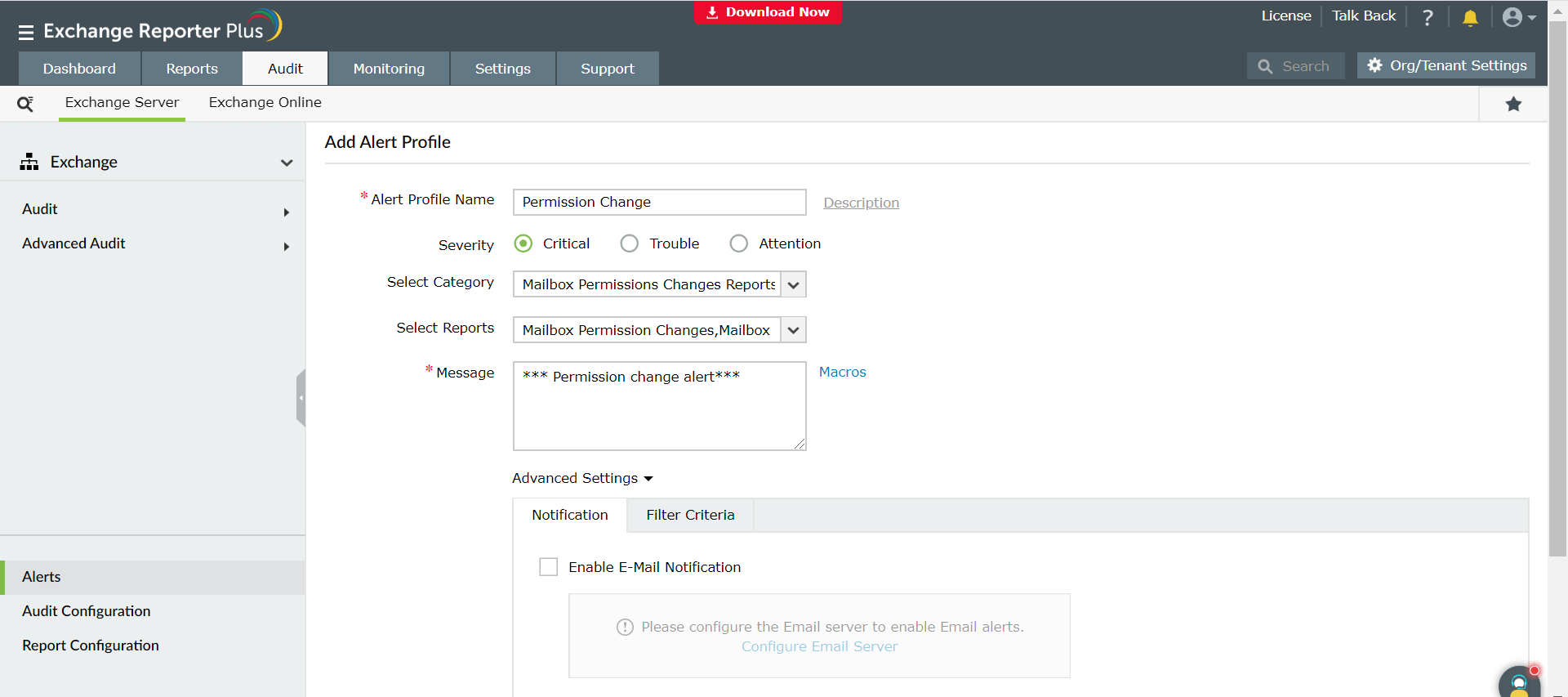Expand the Advanced Audit submenu

pyautogui.click(x=287, y=247)
